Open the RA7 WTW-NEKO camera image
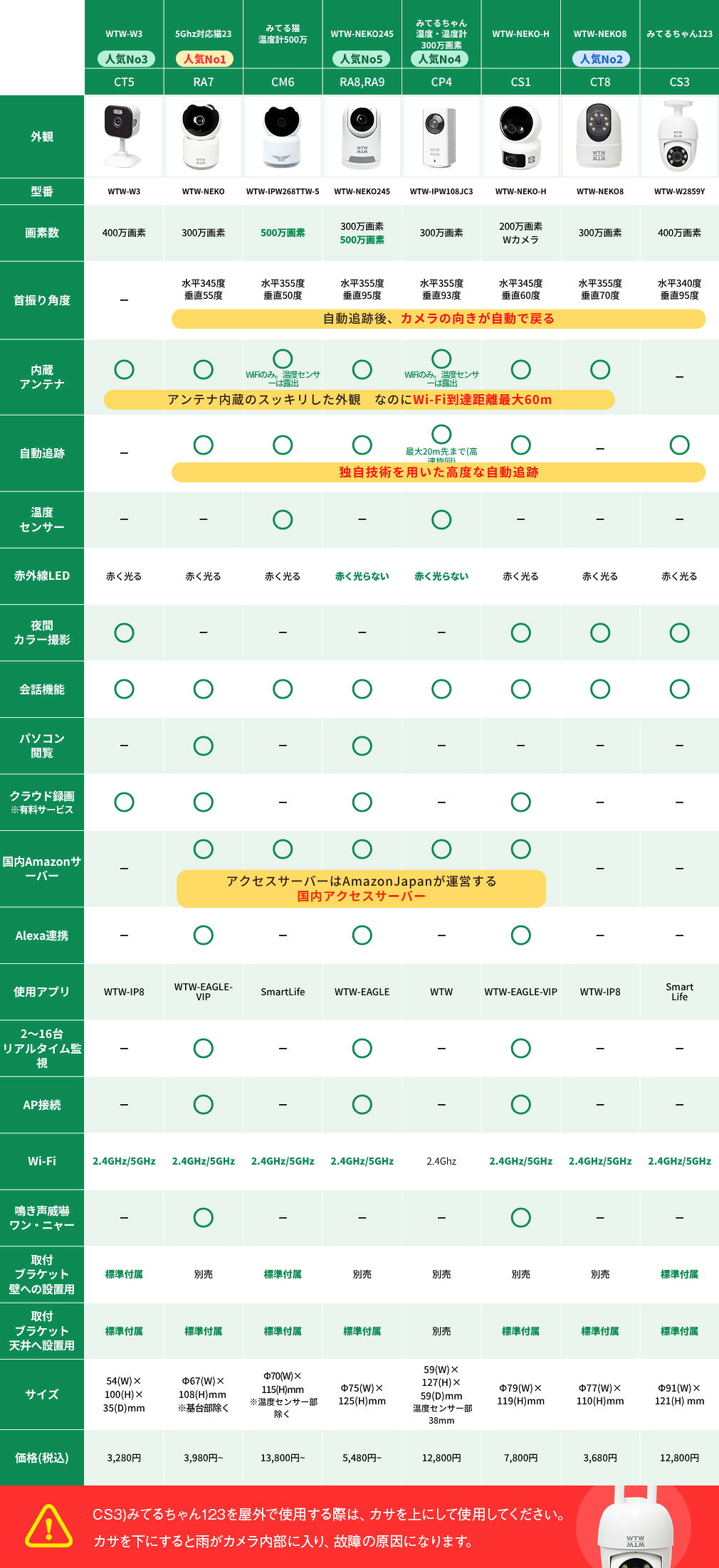Image resolution: width=719 pixels, height=1568 pixels. click(x=204, y=136)
